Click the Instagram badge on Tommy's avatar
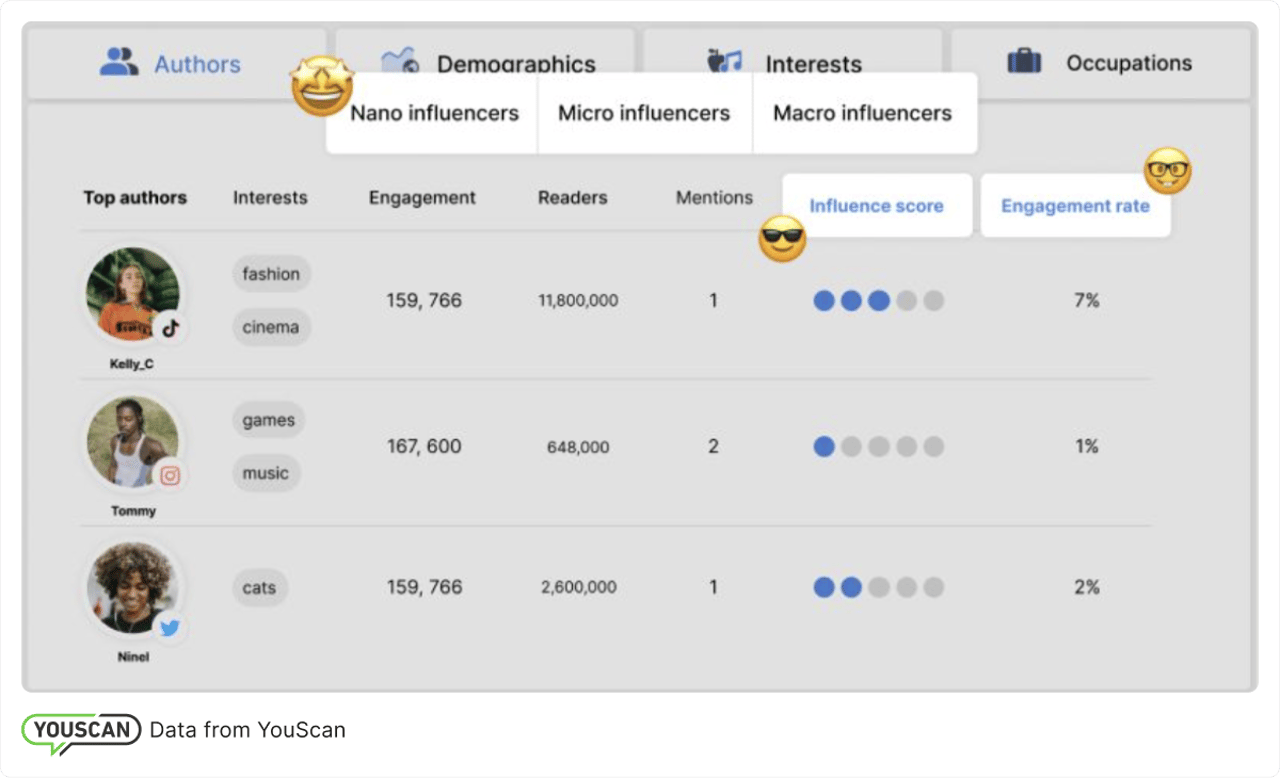This screenshot has width=1280, height=778. point(169,475)
